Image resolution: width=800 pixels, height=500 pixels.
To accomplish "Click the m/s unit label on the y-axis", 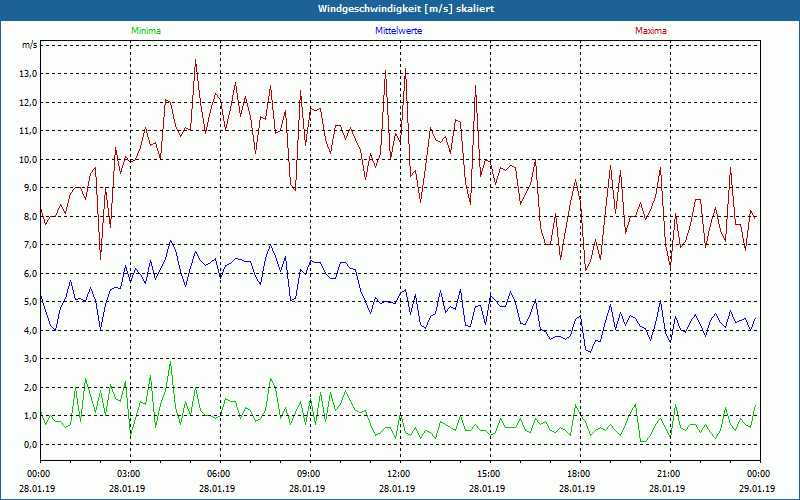I will point(29,45).
